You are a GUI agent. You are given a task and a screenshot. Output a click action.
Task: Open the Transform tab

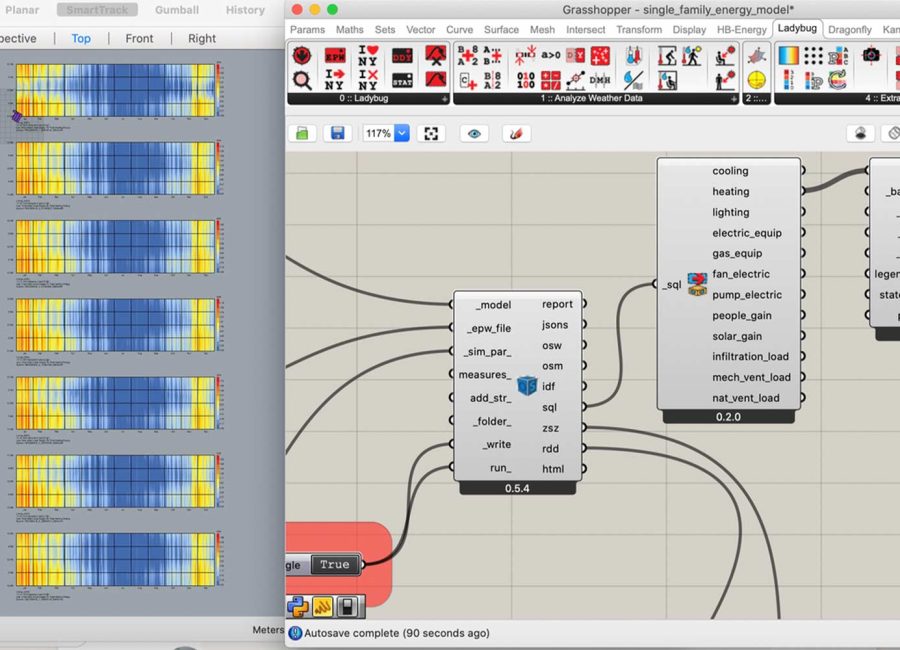(x=639, y=29)
